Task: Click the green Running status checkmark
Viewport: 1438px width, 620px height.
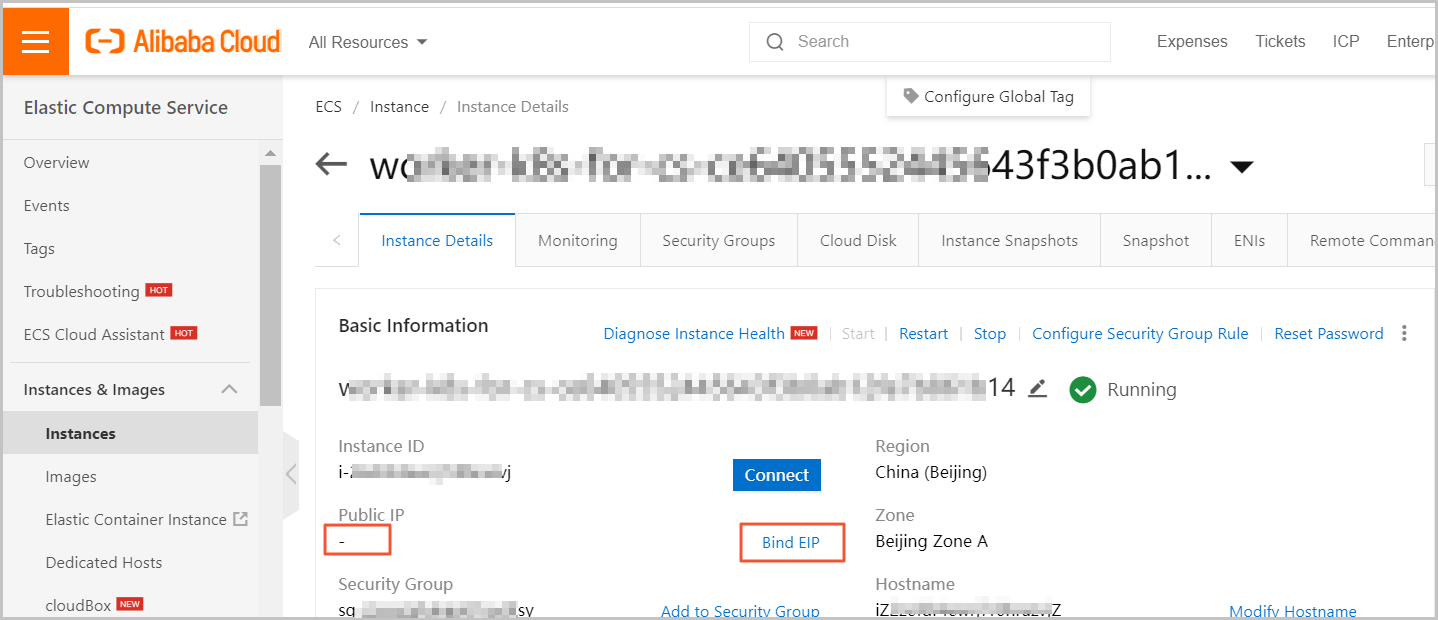Action: click(x=1083, y=390)
